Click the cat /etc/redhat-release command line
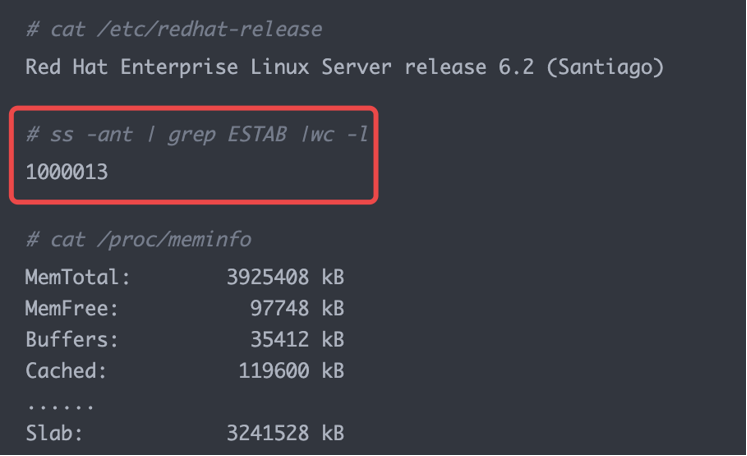747x456 pixels. coord(174,29)
